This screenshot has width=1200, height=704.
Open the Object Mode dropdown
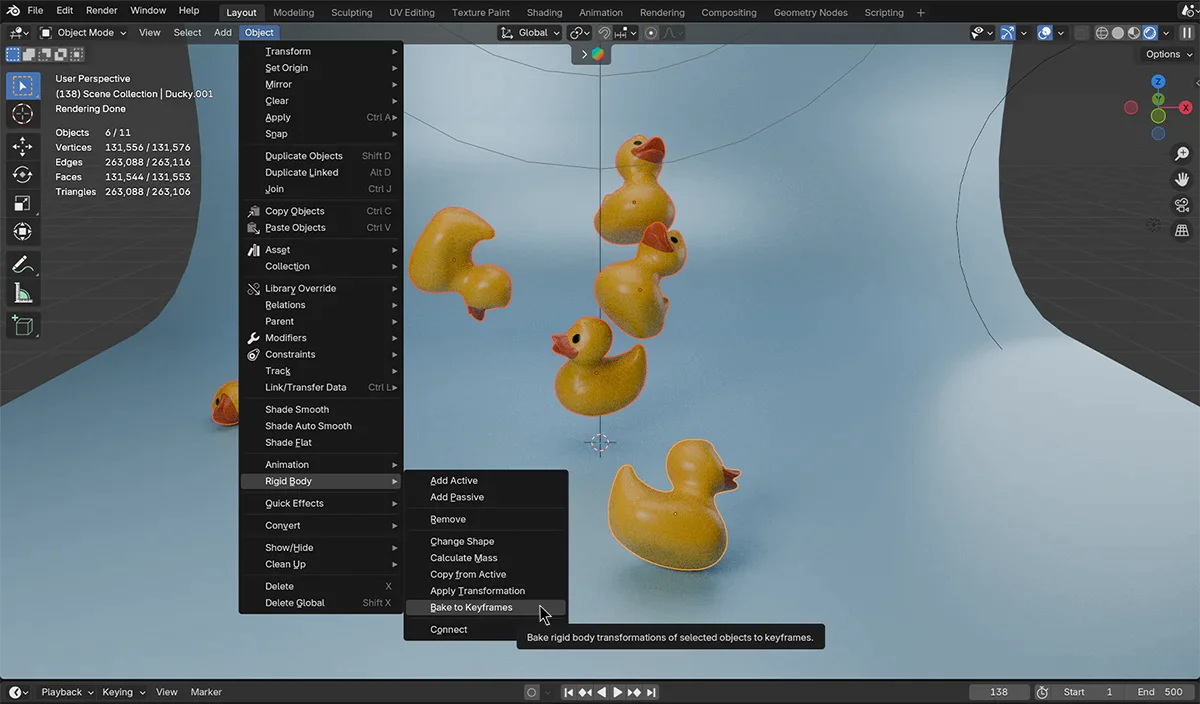(x=84, y=33)
